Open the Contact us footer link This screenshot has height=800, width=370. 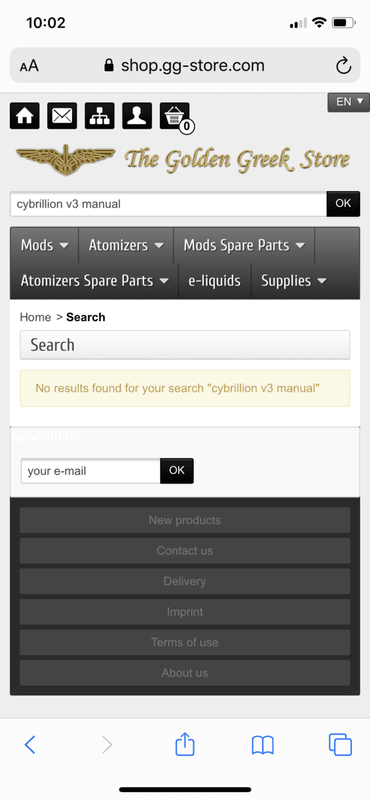(x=185, y=551)
